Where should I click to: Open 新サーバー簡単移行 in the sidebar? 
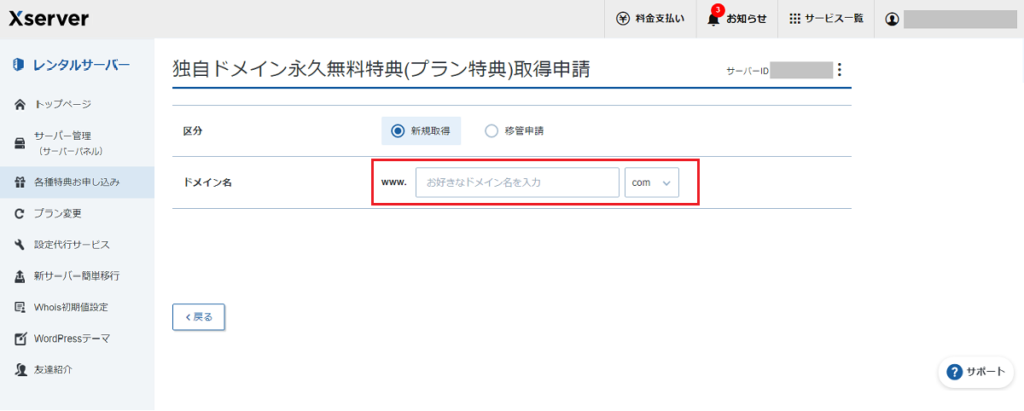tap(77, 276)
